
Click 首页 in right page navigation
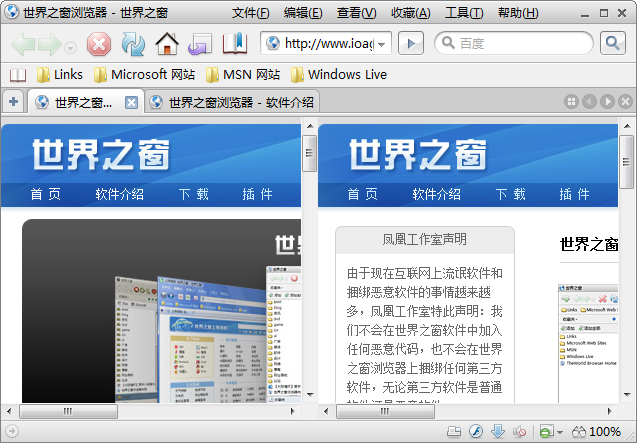(362, 194)
